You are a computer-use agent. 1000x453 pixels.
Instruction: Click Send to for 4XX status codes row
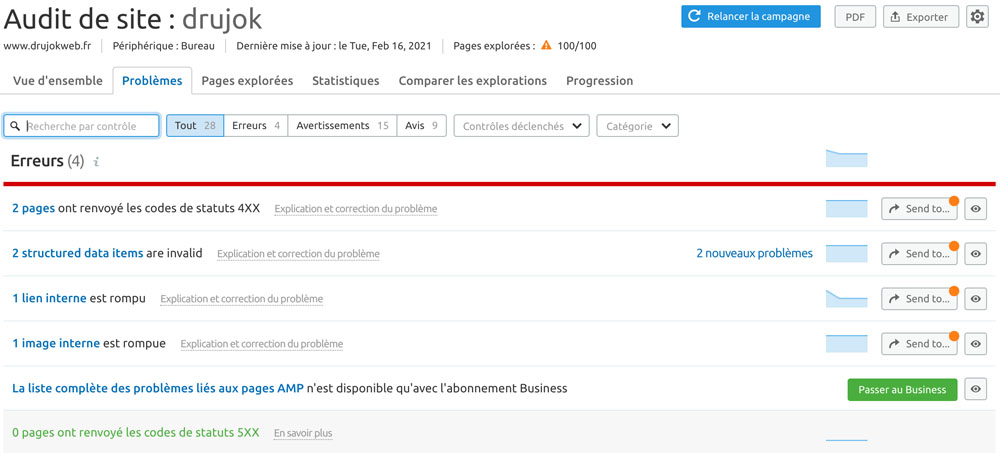919,209
